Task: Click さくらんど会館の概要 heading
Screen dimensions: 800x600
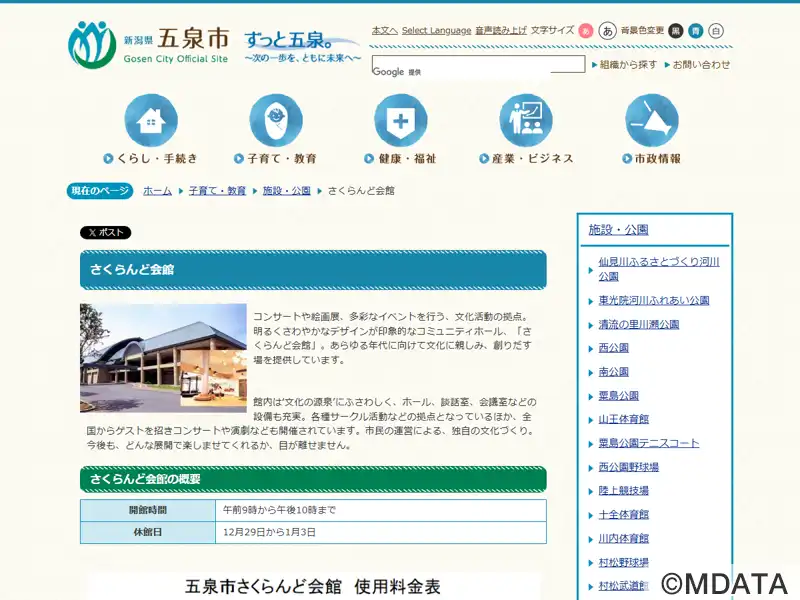Action: coord(313,479)
